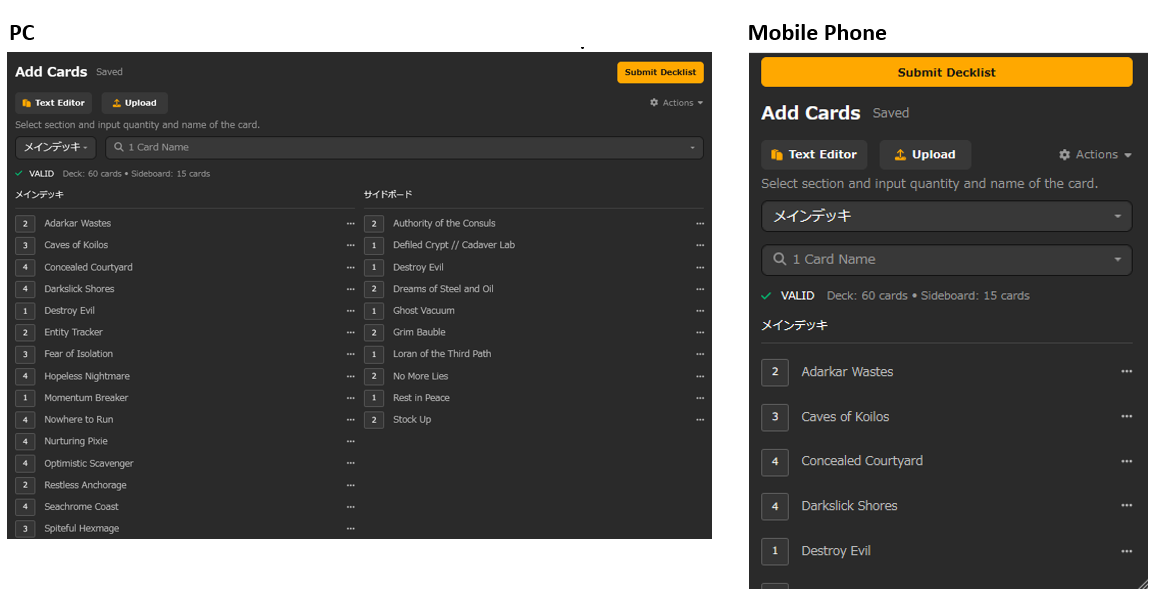Open options menu for Nowhere to Run
1154x599 pixels.
point(350,419)
